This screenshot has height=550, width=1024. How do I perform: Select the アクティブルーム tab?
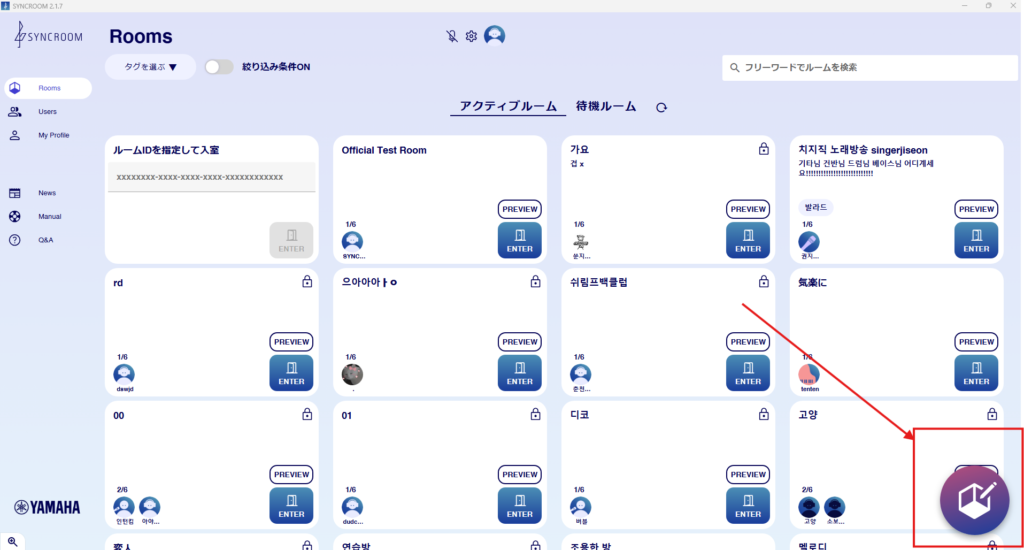tap(507, 106)
